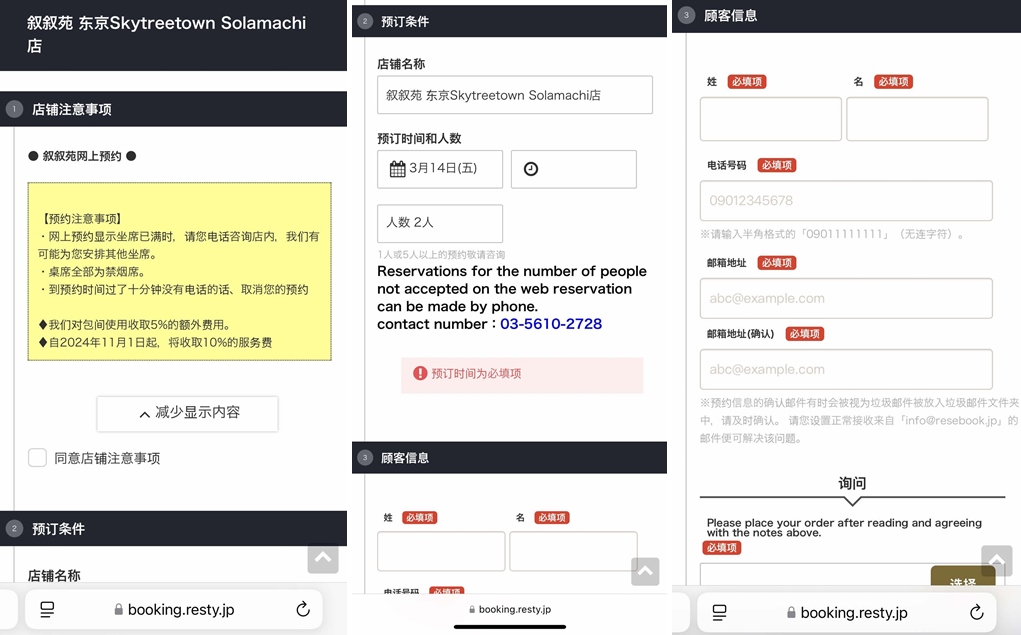Click the 邮箱地址 email input field
Image resolution: width=1021 pixels, height=635 pixels.
pyautogui.click(x=846, y=298)
